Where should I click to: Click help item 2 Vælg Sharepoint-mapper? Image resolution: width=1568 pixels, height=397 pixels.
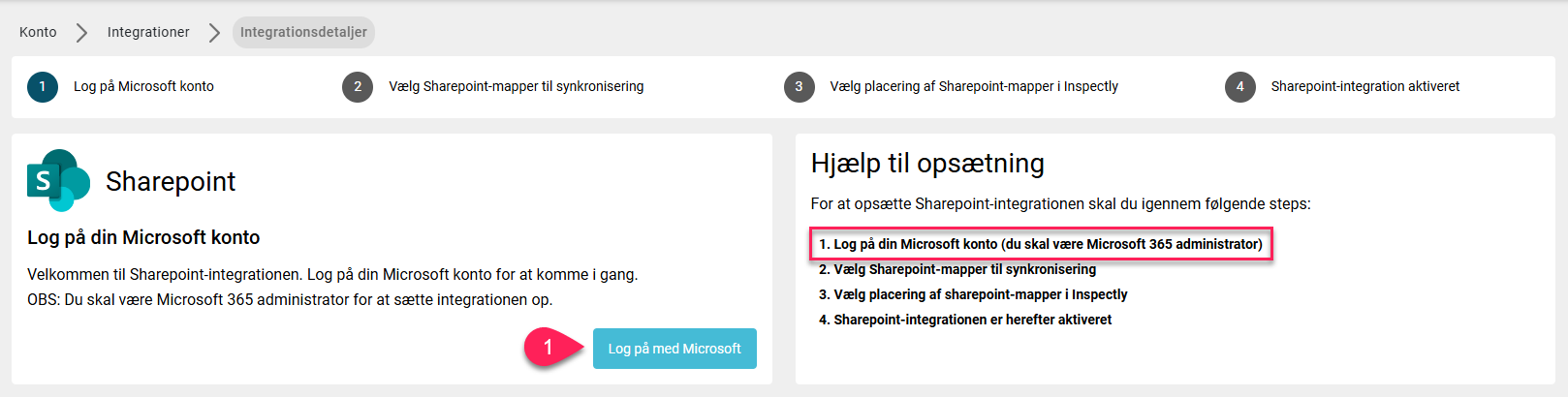tap(957, 269)
